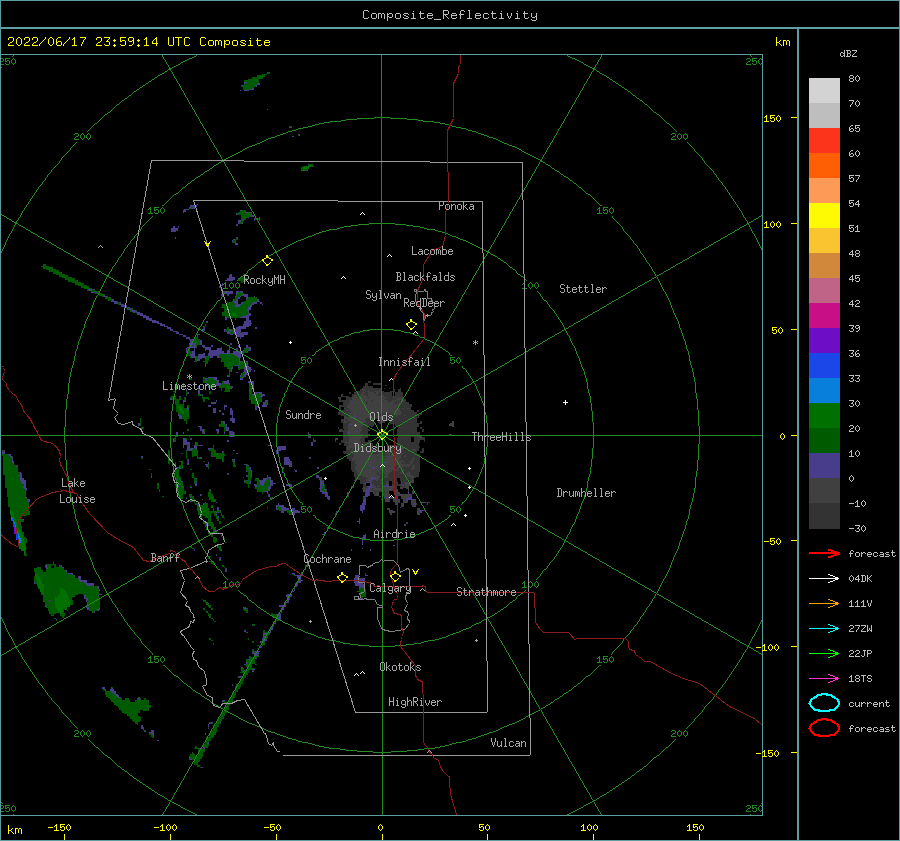
Task: Click the 2022/06/17 23:59:14 UTC timestamp
Action: click(x=87, y=42)
